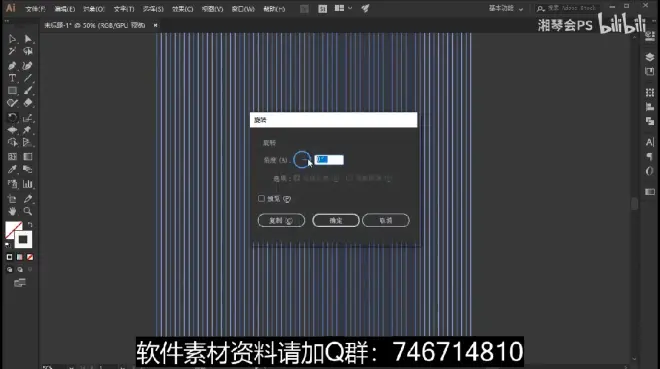Open the Type menu
Viewport: 660px width, 369px height.
click(x=123, y=9)
